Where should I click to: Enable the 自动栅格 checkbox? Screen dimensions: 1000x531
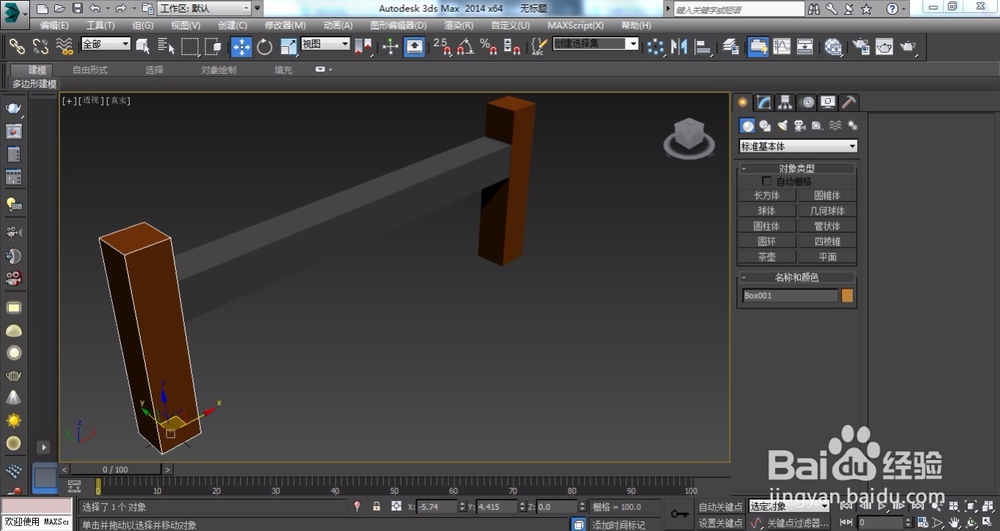point(767,181)
